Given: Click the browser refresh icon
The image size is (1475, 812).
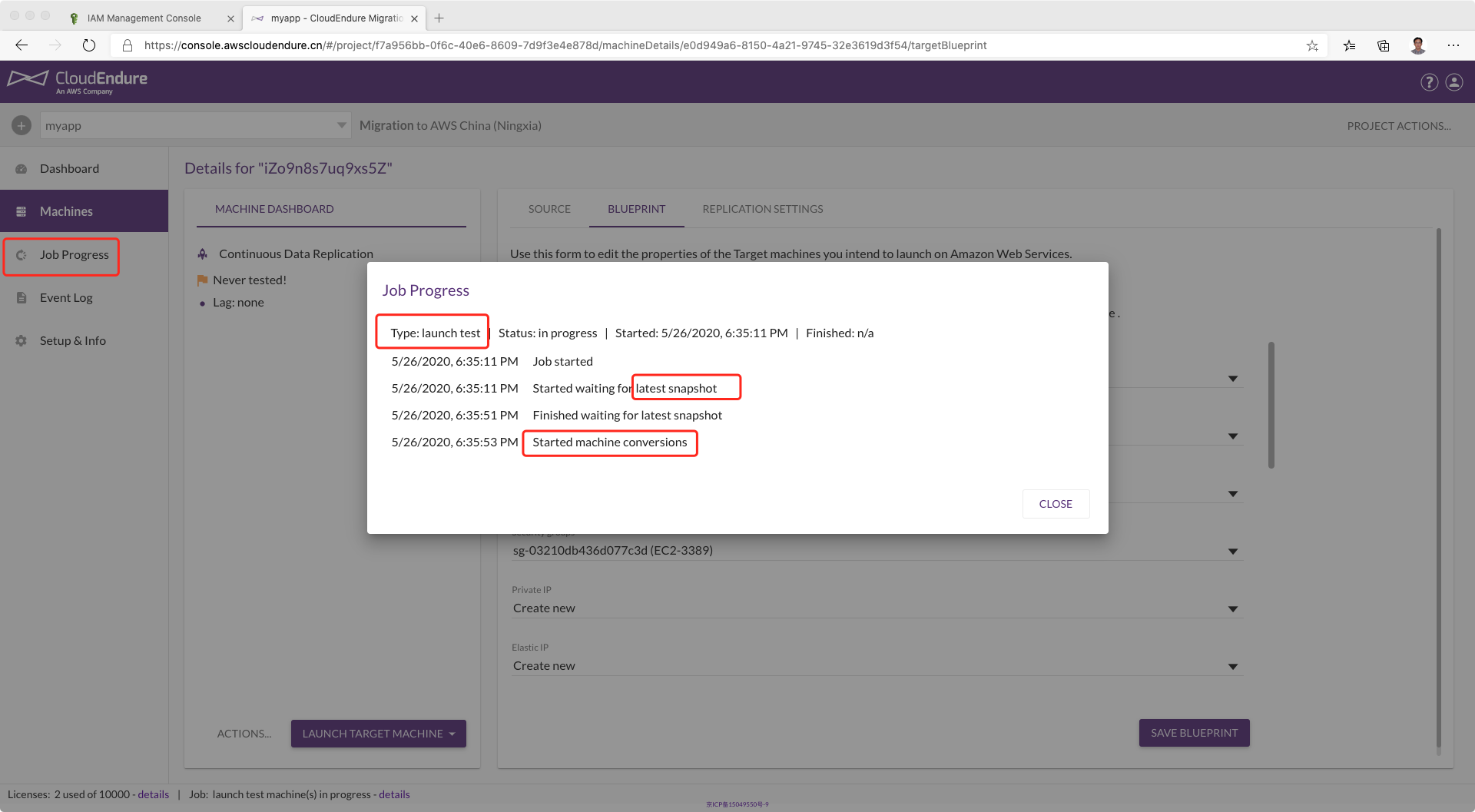Looking at the screenshot, I should click(x=89, y=45).
